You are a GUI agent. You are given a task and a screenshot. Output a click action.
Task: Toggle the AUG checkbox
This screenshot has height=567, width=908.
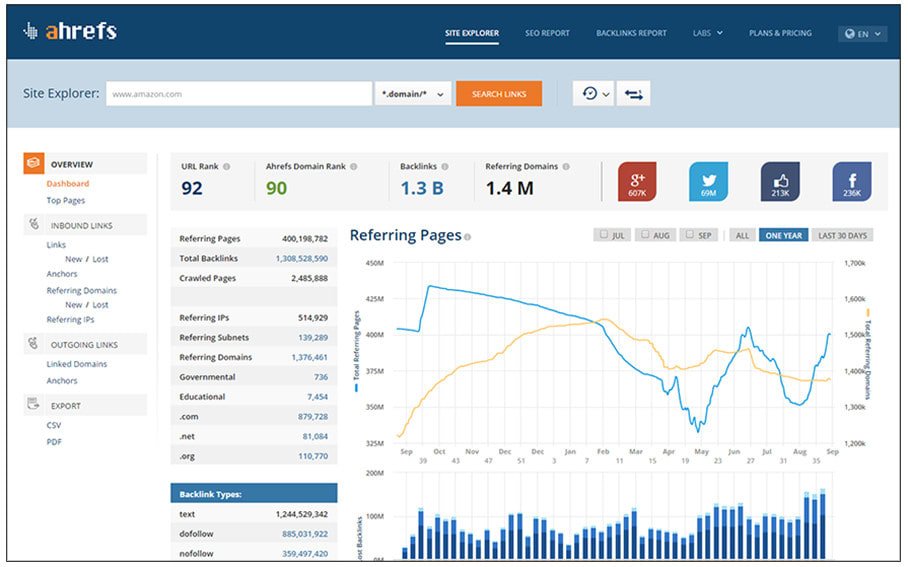645,235
